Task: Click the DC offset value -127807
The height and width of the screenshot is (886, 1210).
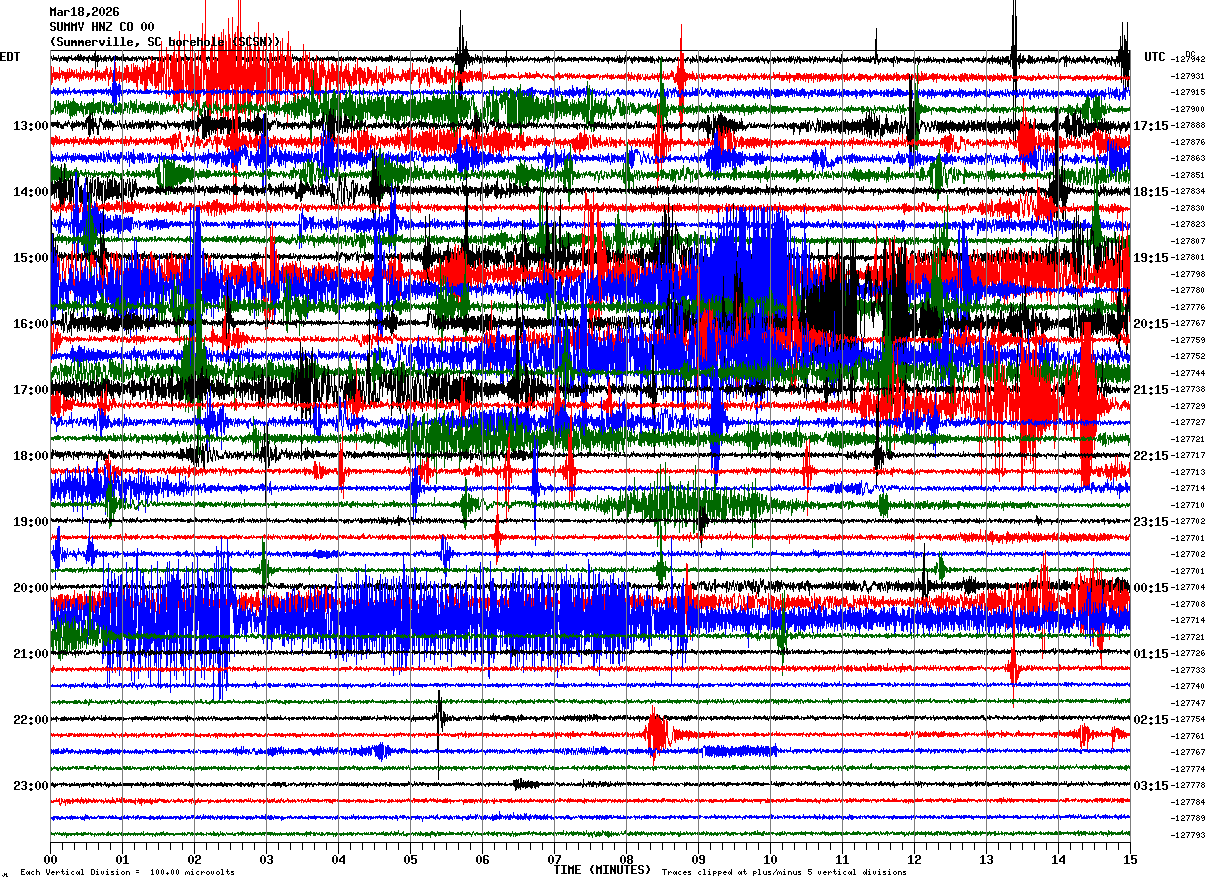Action: (x=1189, y=242)
